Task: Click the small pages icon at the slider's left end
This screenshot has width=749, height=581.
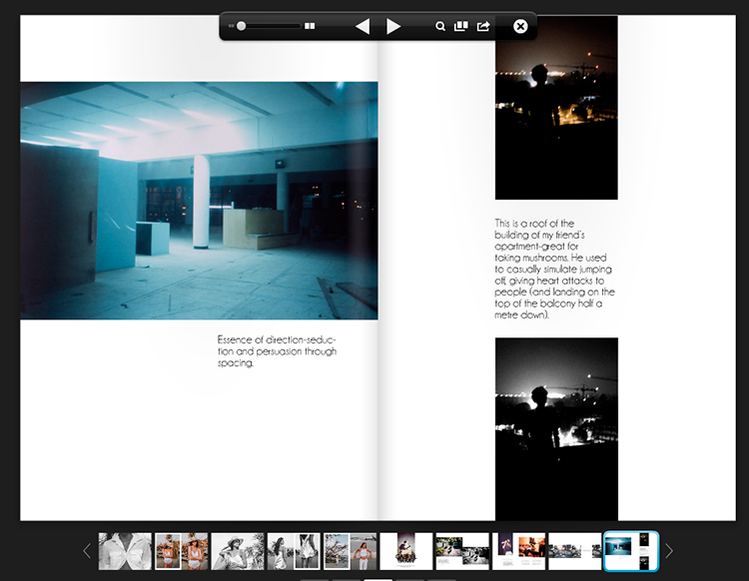Action: point(231,26)
